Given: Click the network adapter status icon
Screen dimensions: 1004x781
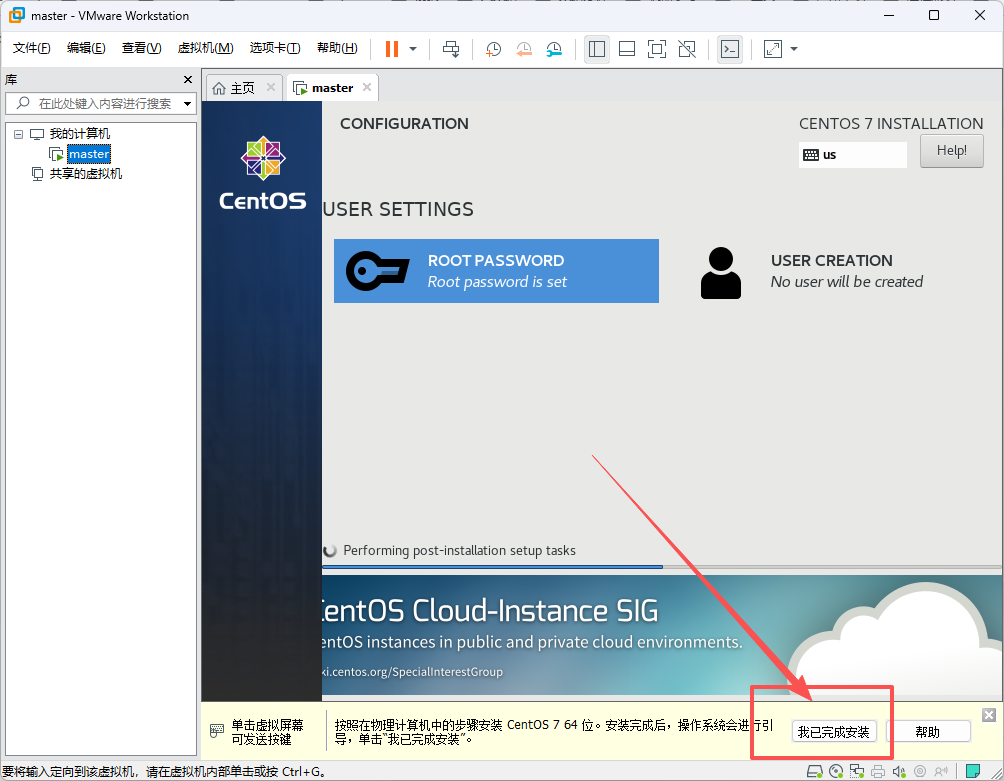Looking at the screenshot, I should pos(857,771).
